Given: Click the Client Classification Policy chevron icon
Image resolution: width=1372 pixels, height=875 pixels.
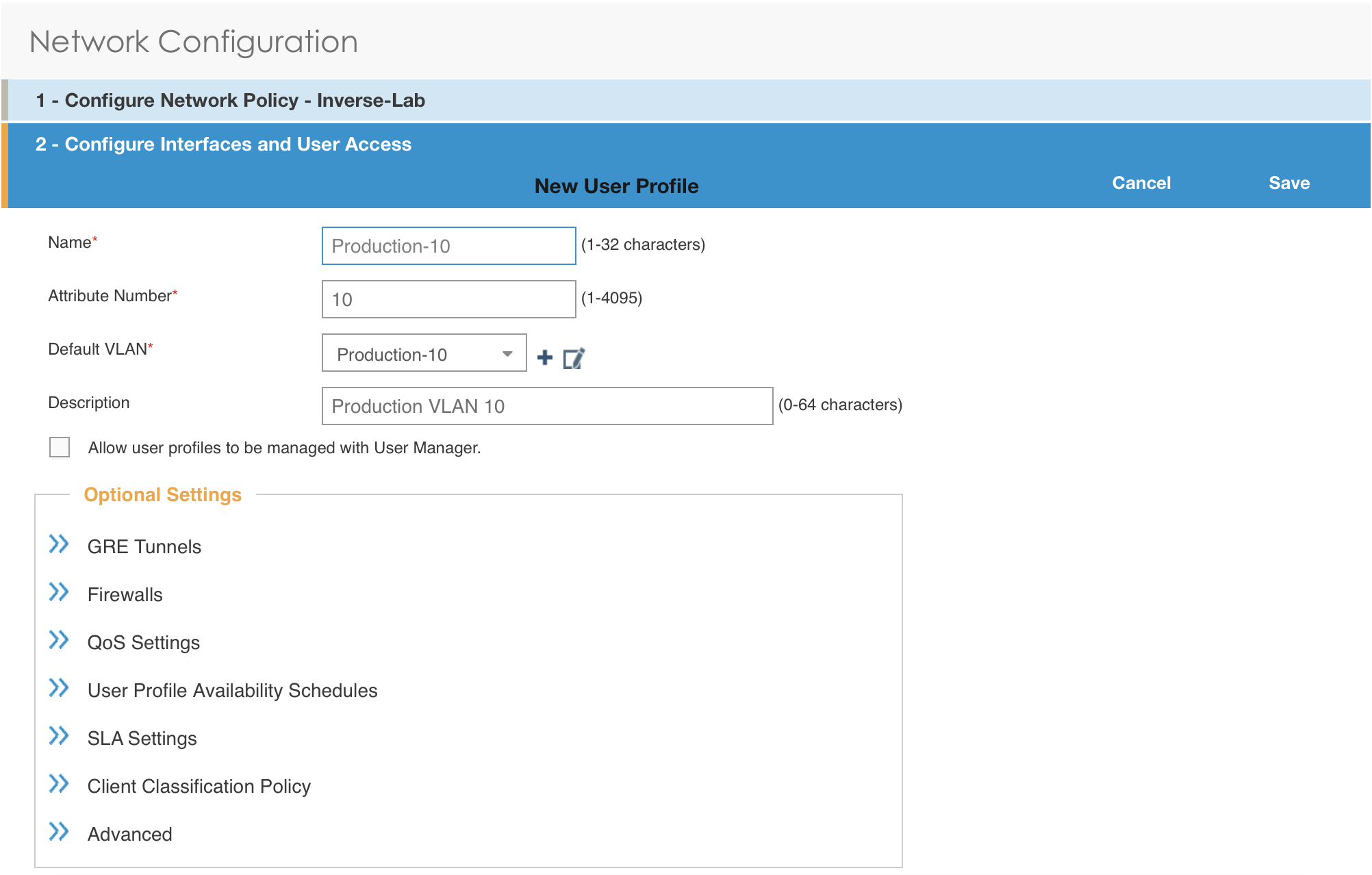Looking at the screenshot, I should (x=60, y=784).
